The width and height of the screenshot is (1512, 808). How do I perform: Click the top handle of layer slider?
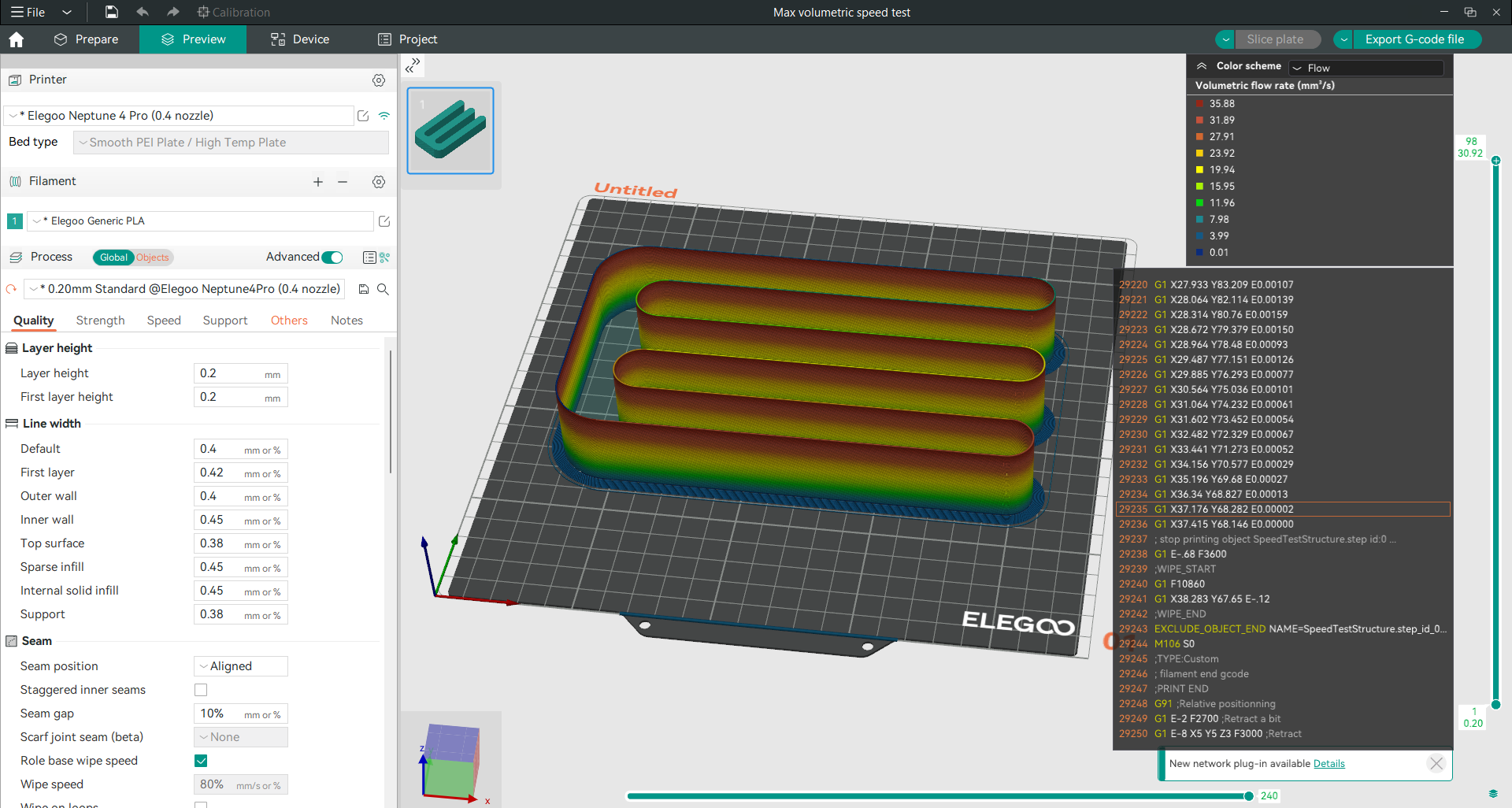pyautogui.click(x=1495, y=161)
